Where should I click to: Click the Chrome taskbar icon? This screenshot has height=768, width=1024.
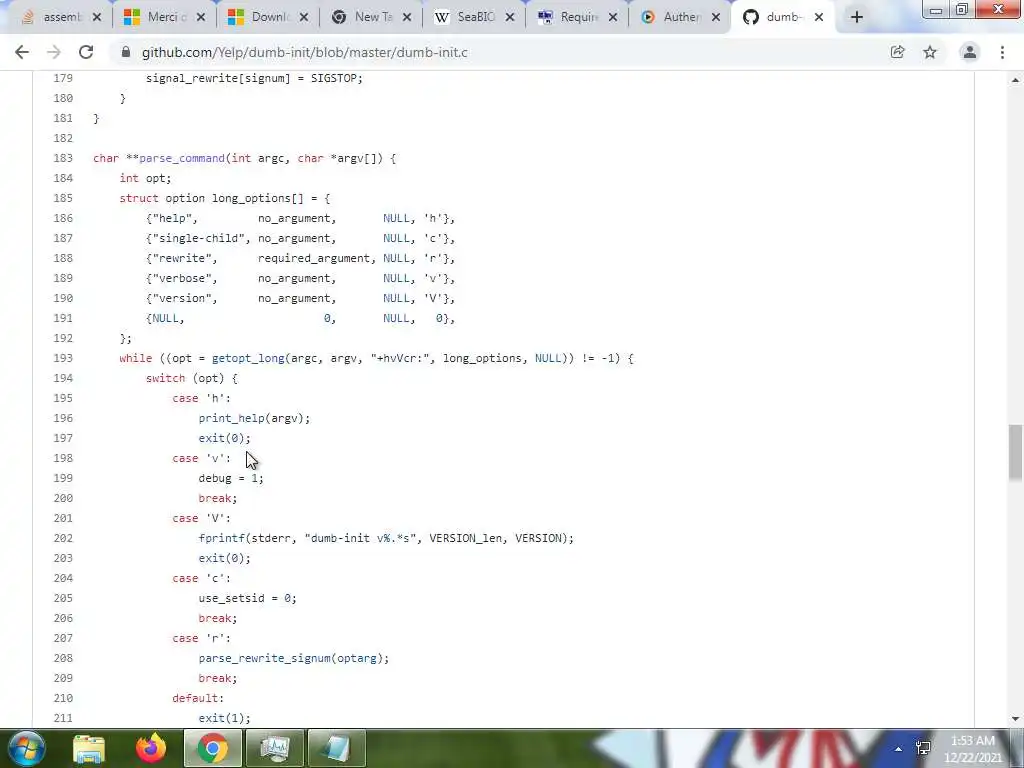(213, 748)
